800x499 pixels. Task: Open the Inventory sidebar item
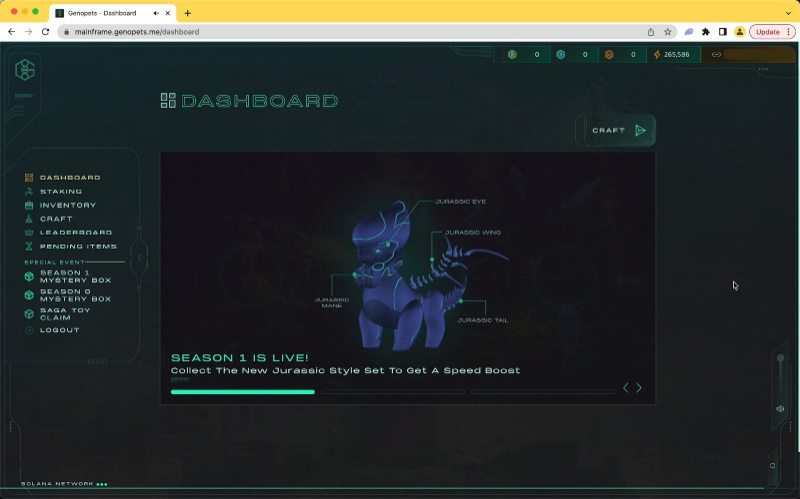(x=68, y=205)
